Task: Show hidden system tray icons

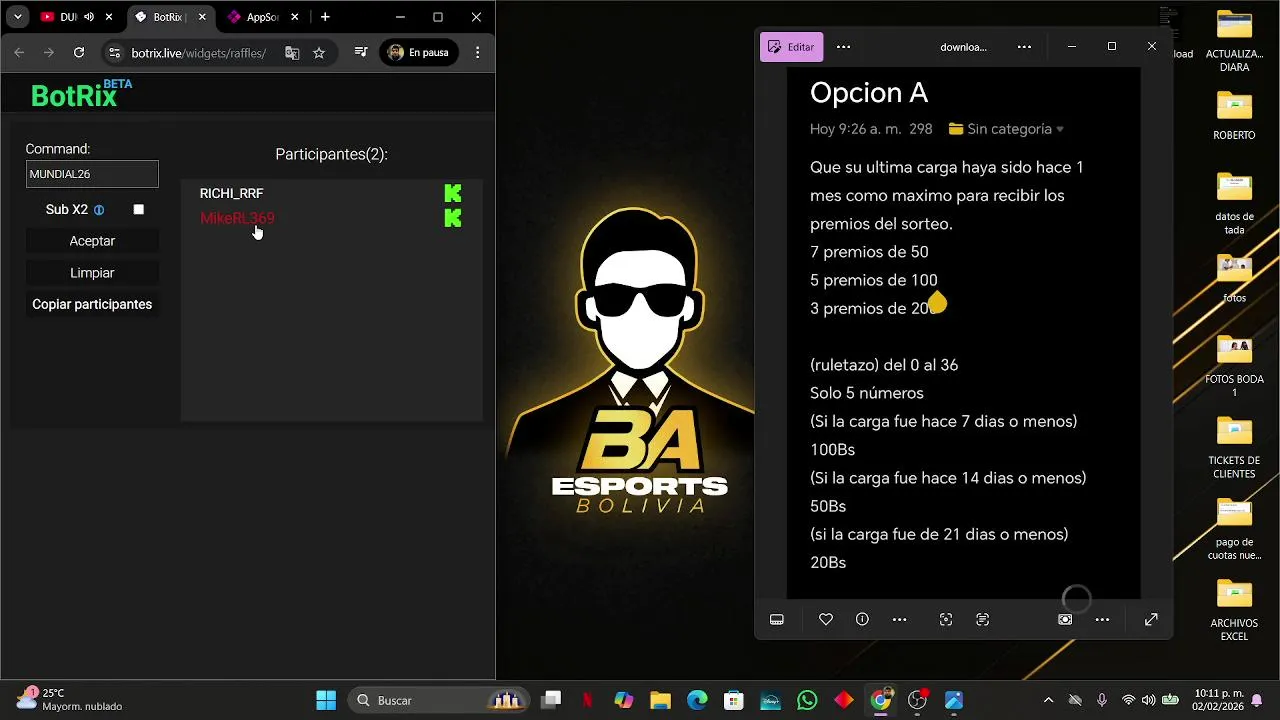Action: 1048,700
